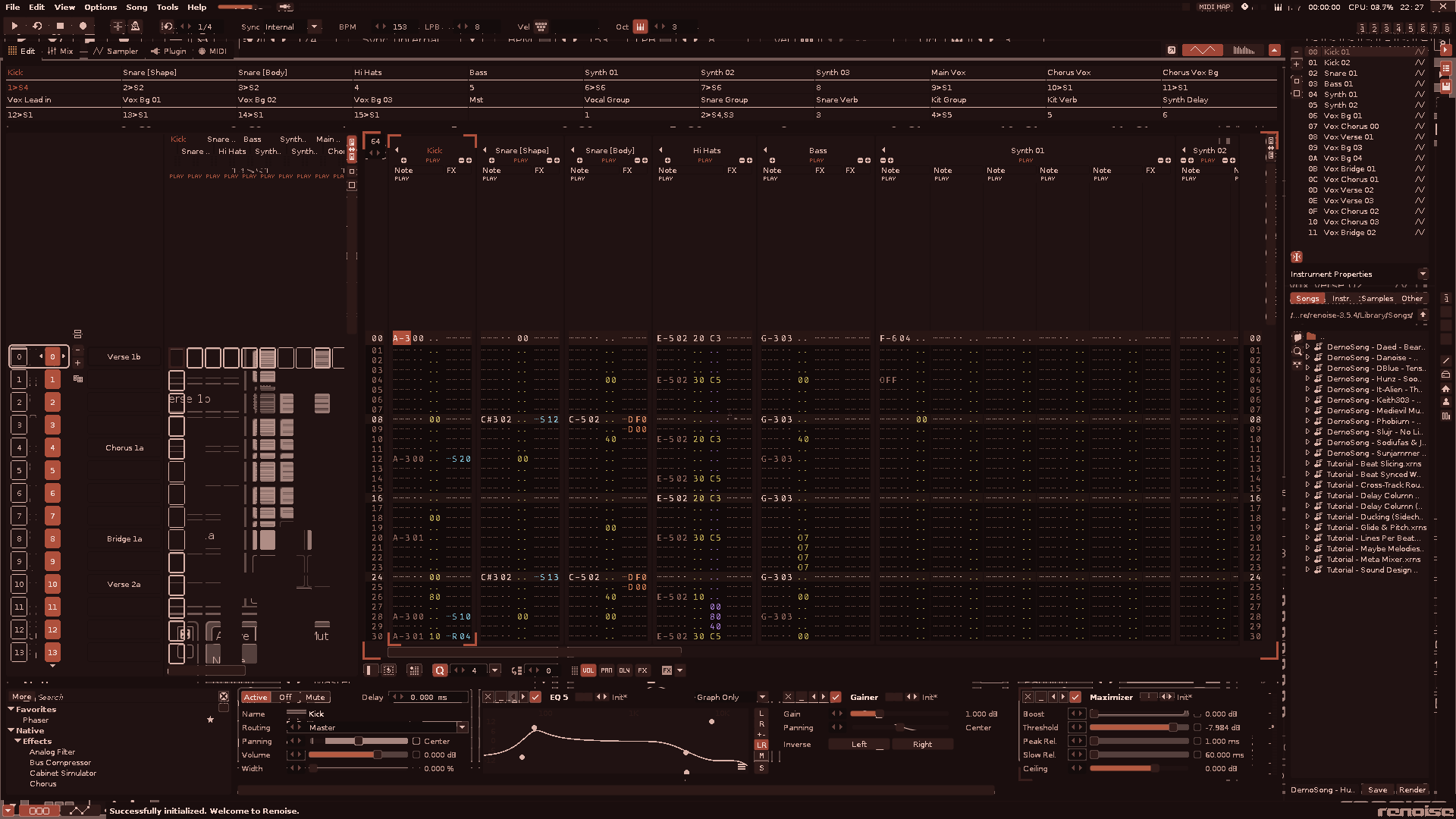The height and width of the screenshot is (819, 1456).
Task: Expand DemoSong - Daed song entry
Action: point(1307,347)
